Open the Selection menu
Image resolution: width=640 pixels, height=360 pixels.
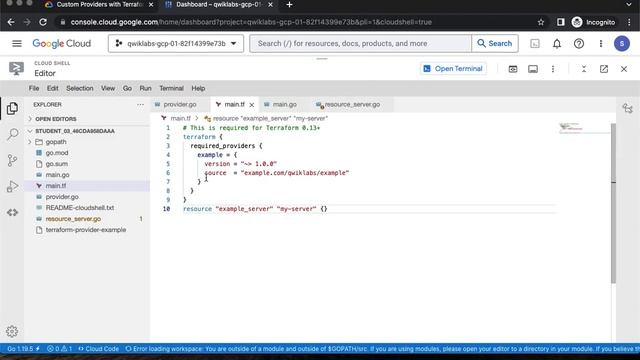pos(80,88)
